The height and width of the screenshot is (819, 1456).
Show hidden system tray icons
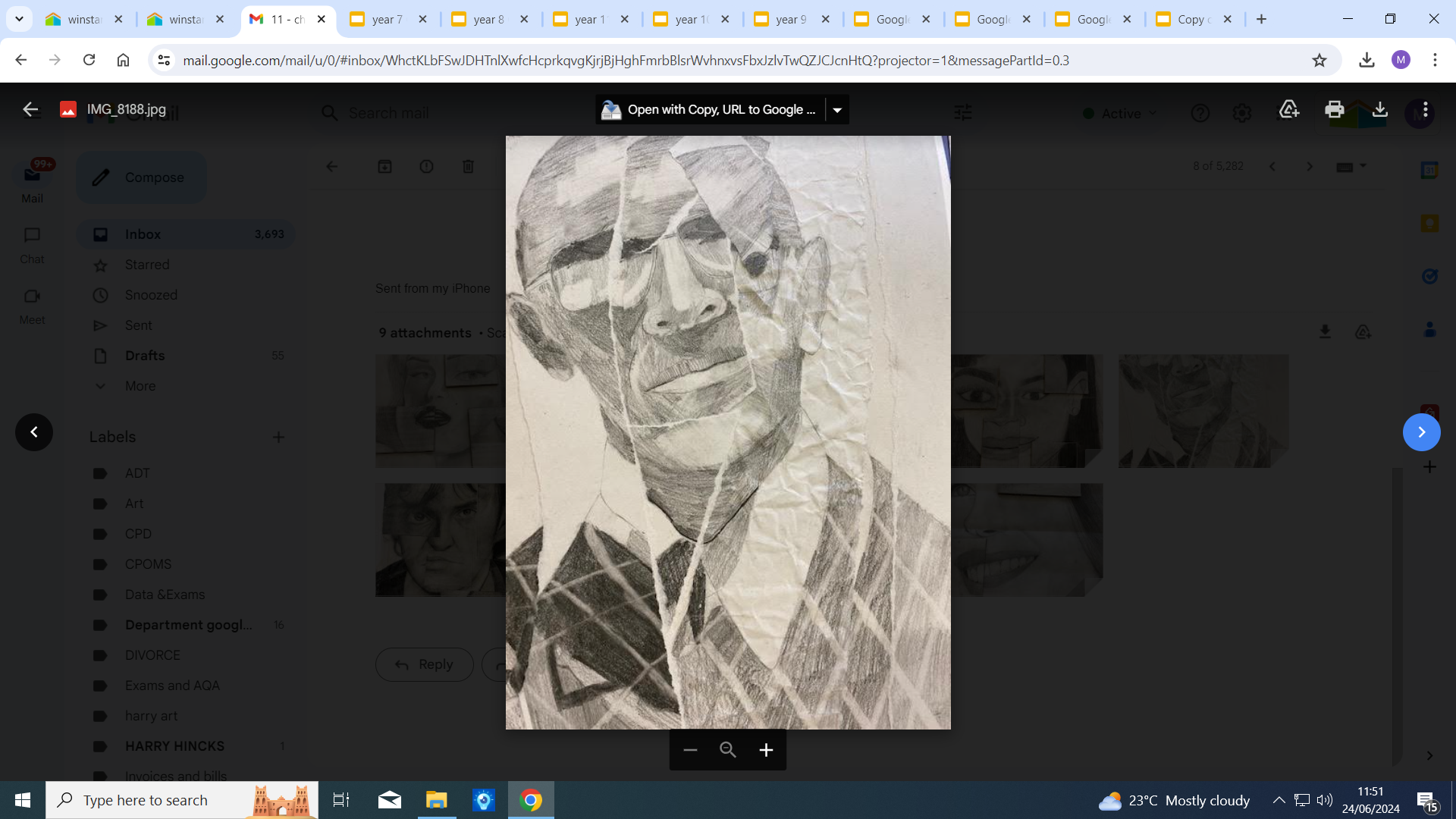(1279, 800)
